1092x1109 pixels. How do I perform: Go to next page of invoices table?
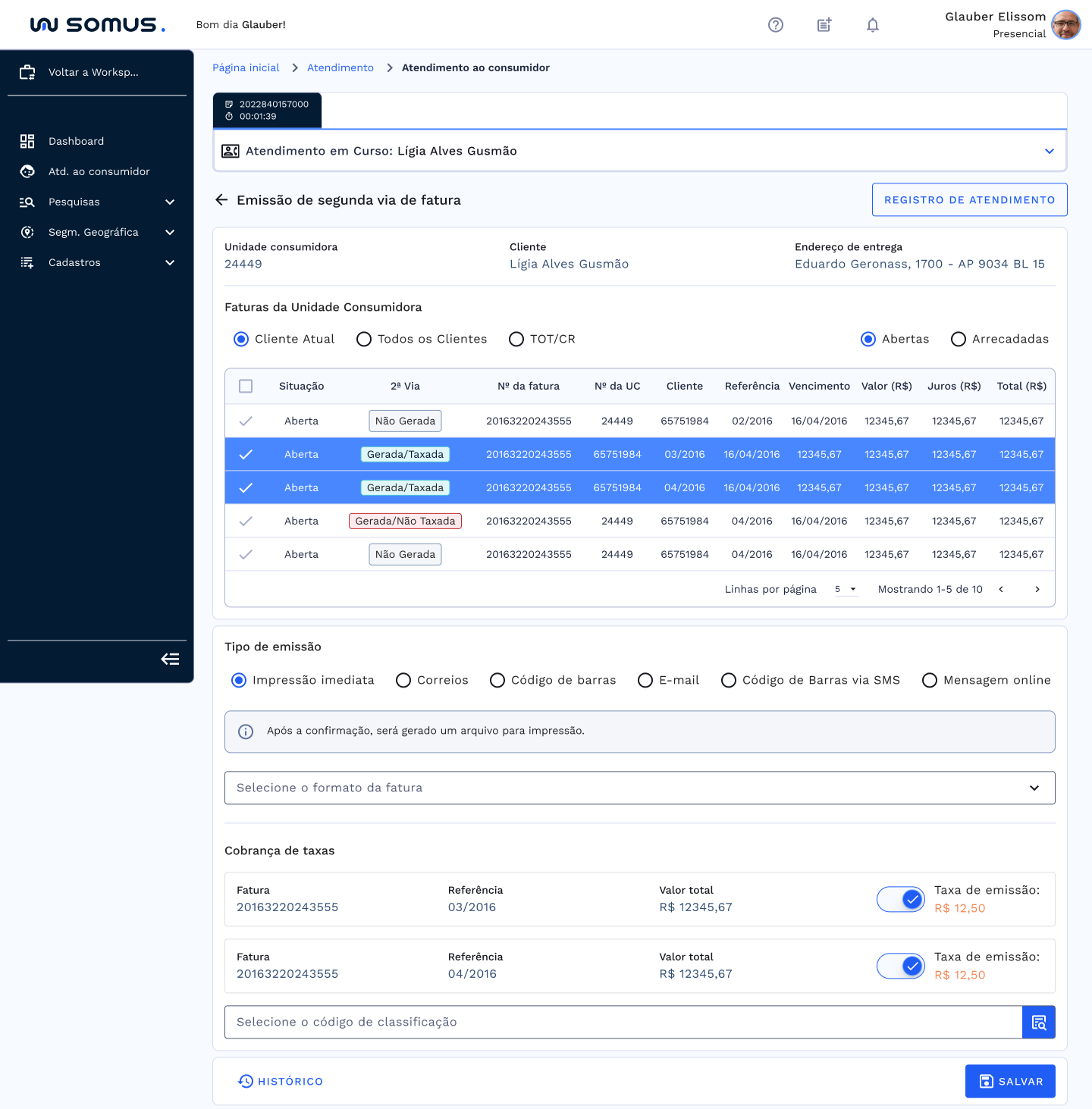(1037, 590)
